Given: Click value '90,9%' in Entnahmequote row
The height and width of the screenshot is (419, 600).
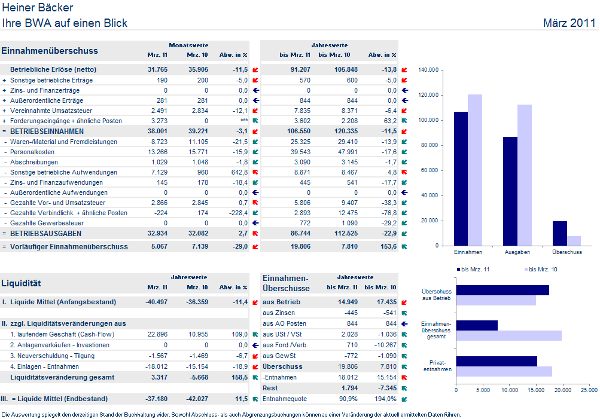Looking at the screenshot, I should pos(348,399).
